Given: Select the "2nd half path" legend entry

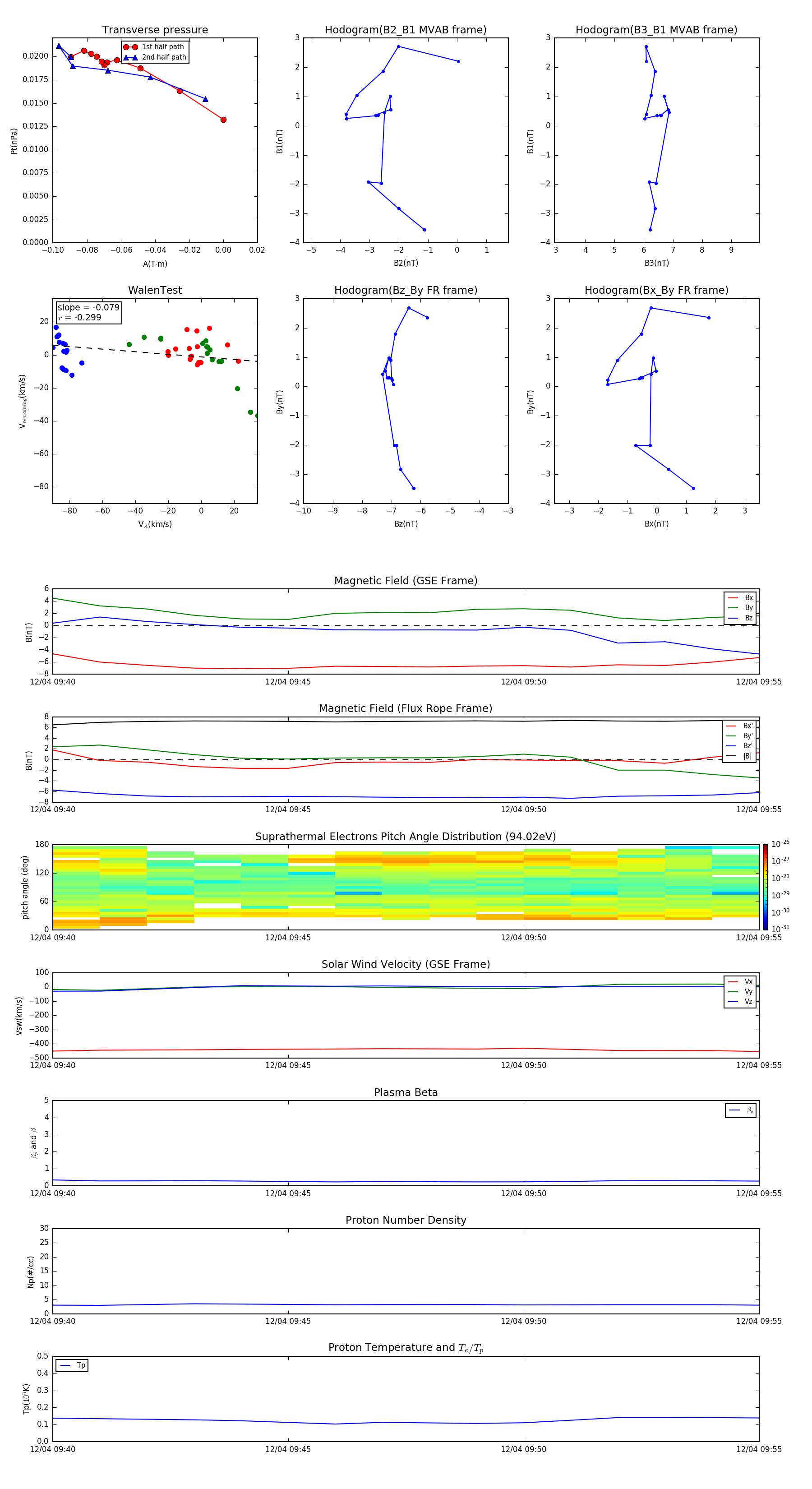Looking at the screenshot, I should point(164,57).
